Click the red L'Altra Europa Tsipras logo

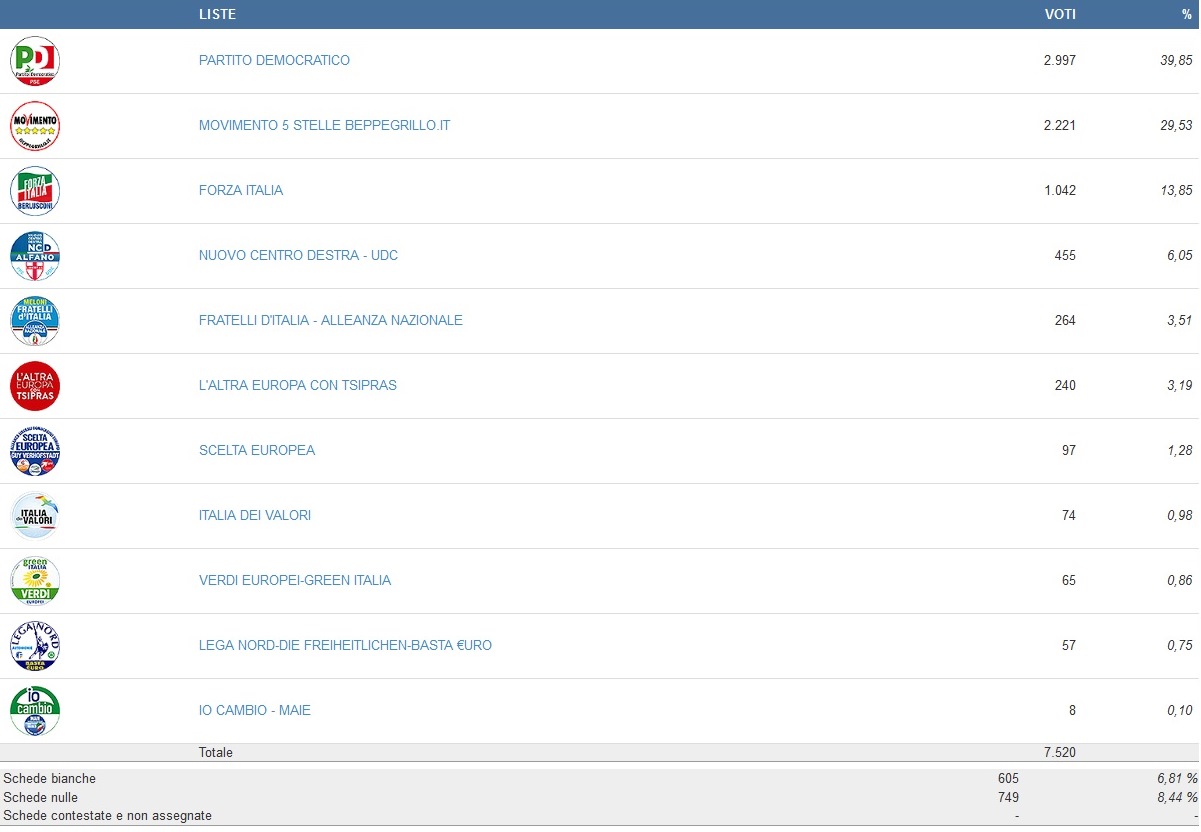coord(35,386)
